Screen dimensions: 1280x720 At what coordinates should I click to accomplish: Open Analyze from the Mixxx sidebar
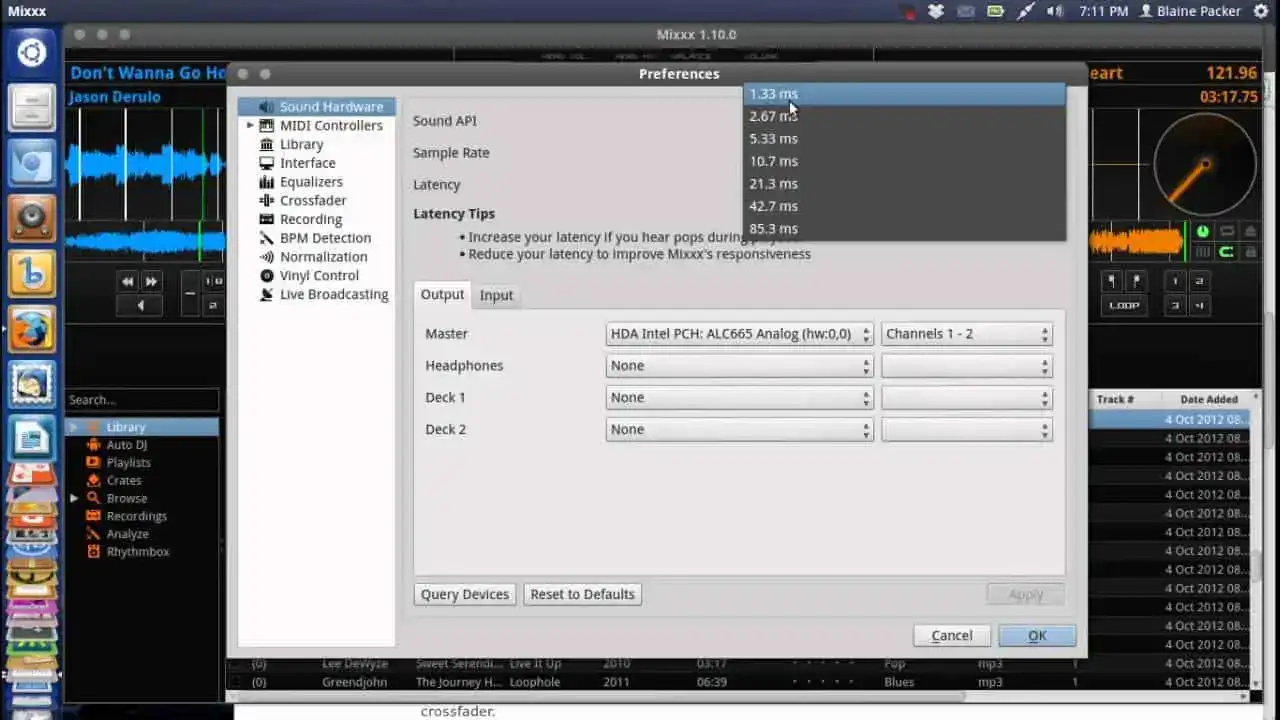(x=127, y=534)
